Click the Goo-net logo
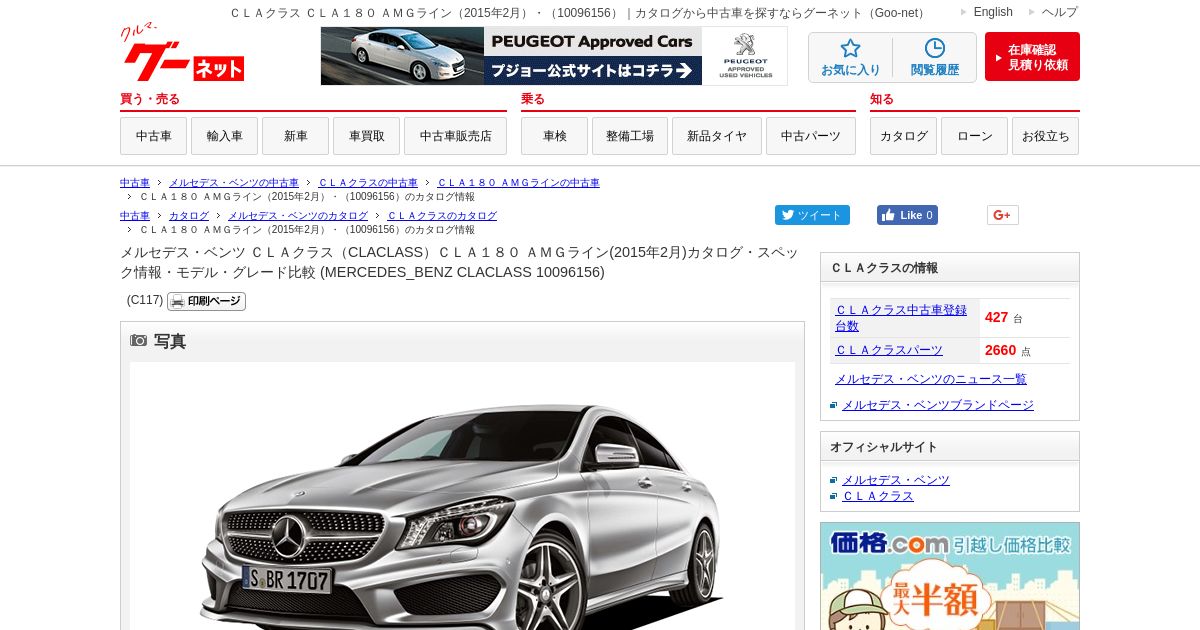 coord(182,54)
